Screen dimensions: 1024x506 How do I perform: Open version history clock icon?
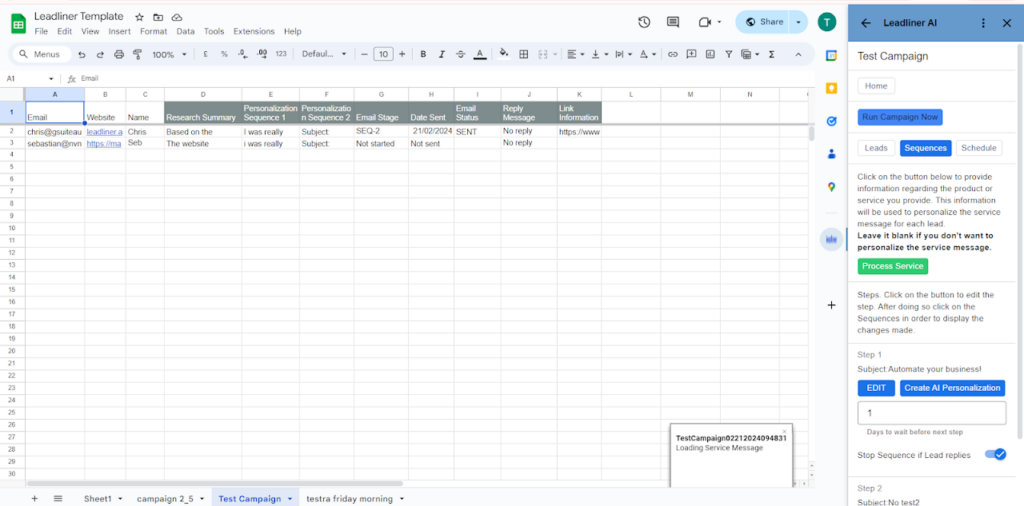point(644,22)
